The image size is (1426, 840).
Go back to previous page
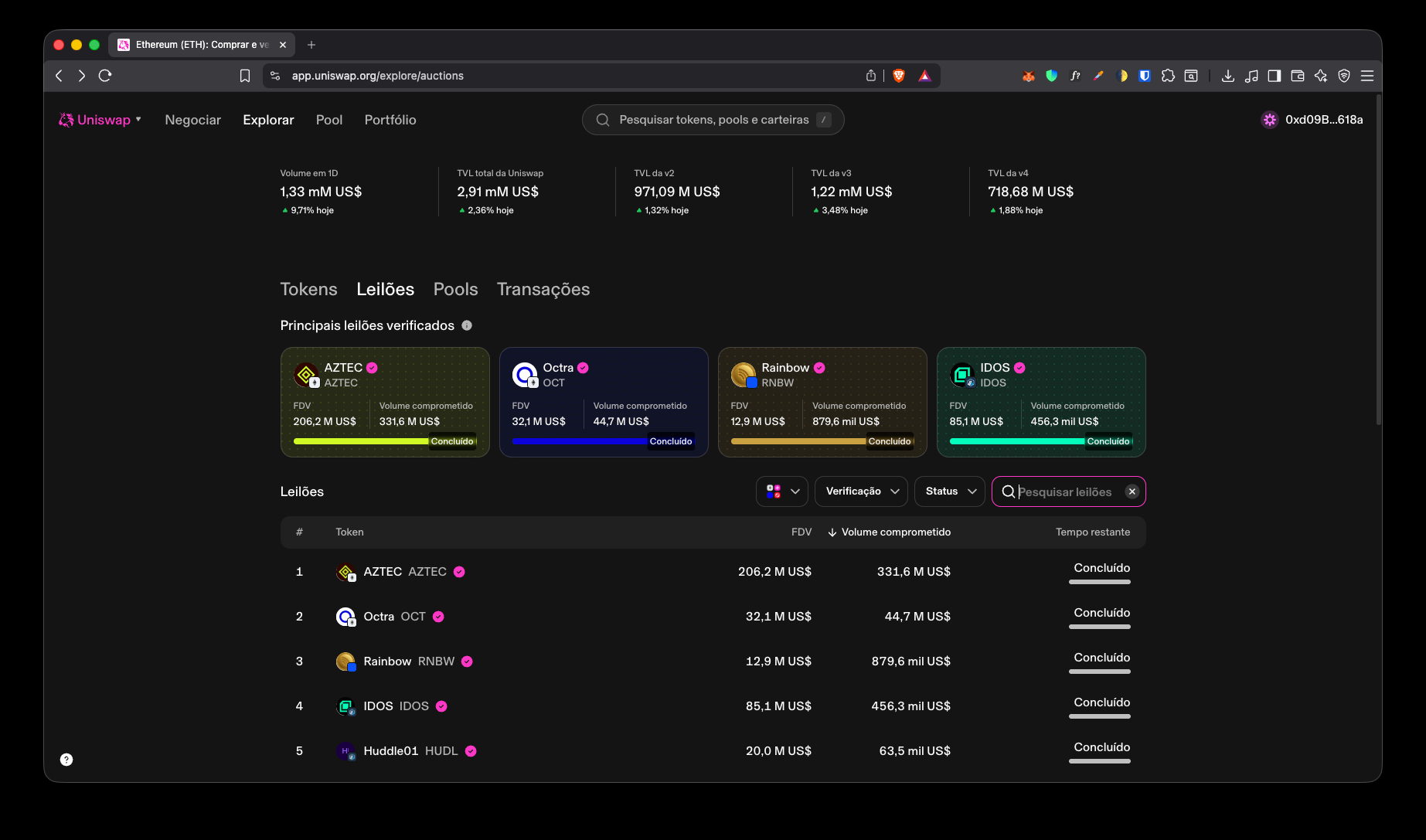[60, 76]
